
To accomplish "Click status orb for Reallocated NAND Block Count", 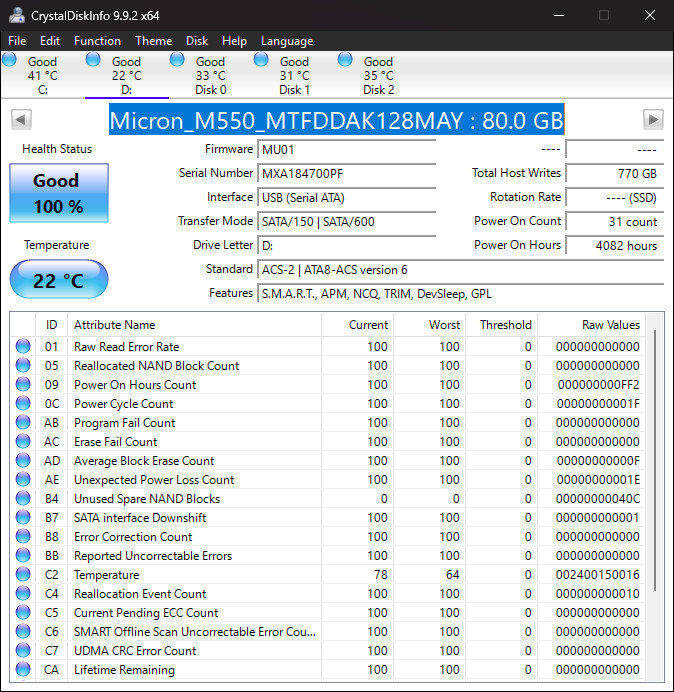I will [x=23, y=365].
